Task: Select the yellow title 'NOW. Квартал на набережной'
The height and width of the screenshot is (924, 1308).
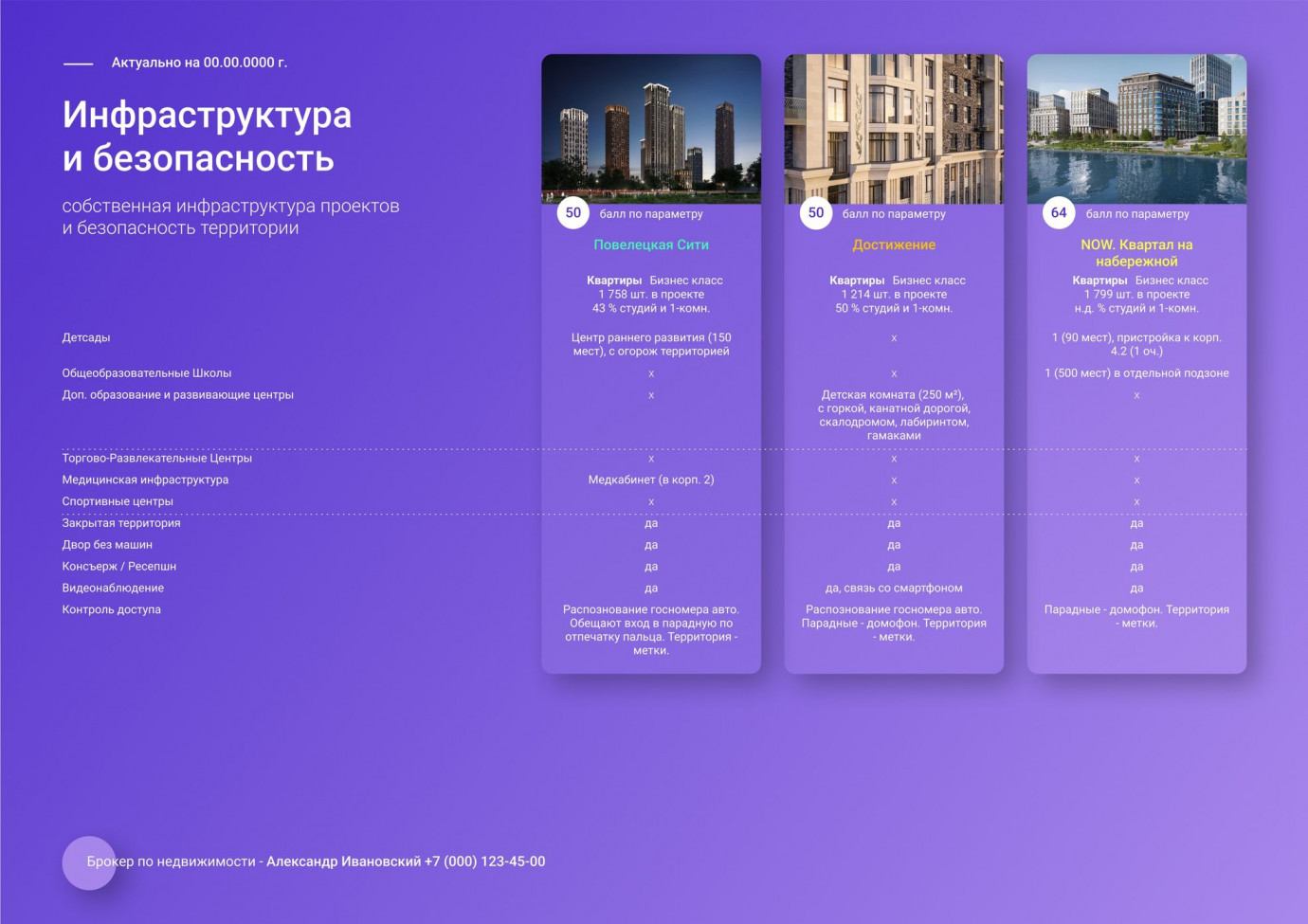Action: (1136, 253)
